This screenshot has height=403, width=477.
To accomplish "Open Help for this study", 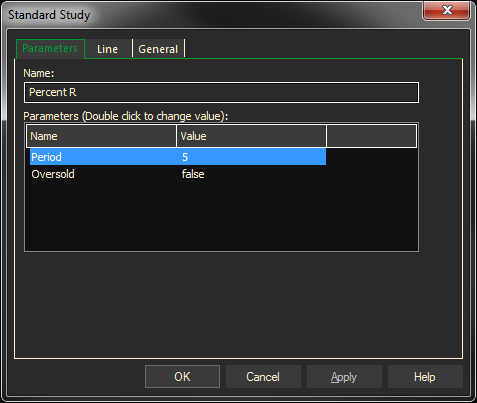I will click(x=425, y=377).
